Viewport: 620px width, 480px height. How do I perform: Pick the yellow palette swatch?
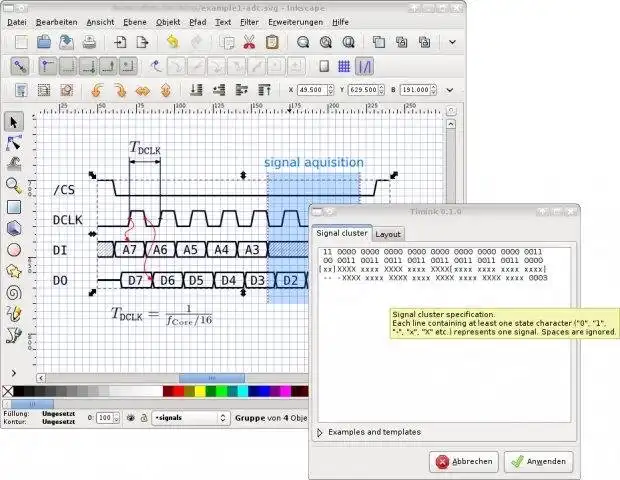pyautogui.click(x=200, y=391)
